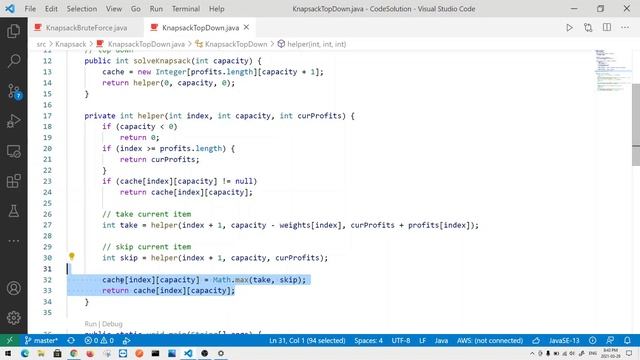Open Source Control view with badge

coord(14,91)
